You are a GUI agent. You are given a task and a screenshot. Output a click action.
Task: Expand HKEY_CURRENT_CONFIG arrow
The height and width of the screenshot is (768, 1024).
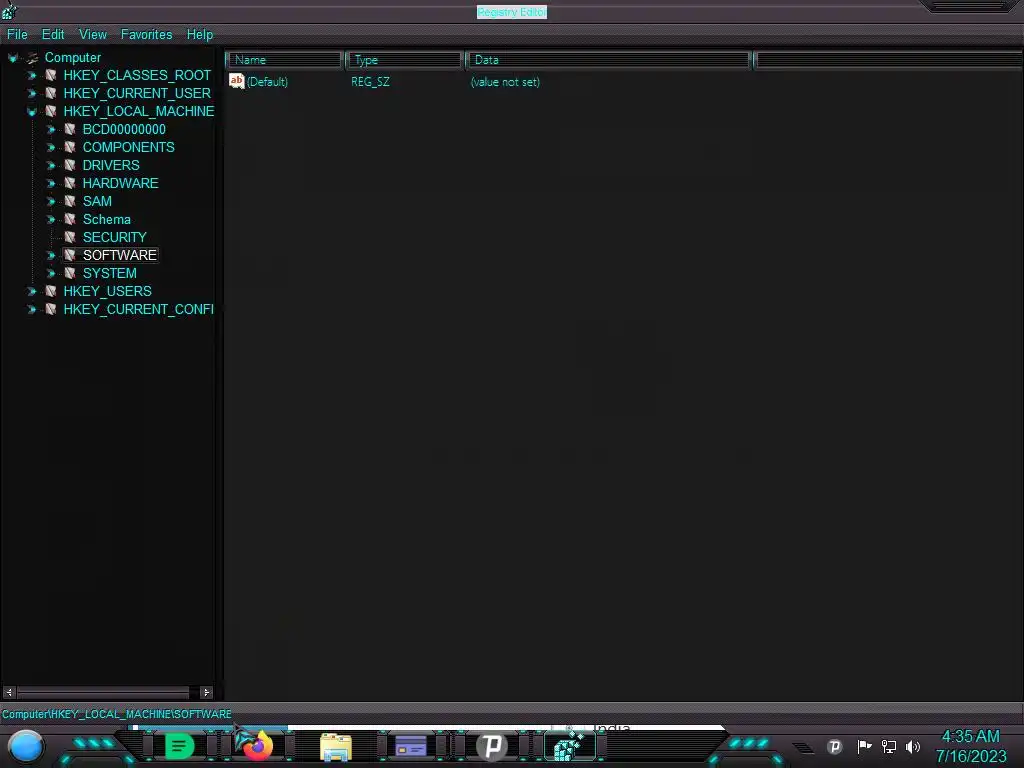[x=31, y=309]
